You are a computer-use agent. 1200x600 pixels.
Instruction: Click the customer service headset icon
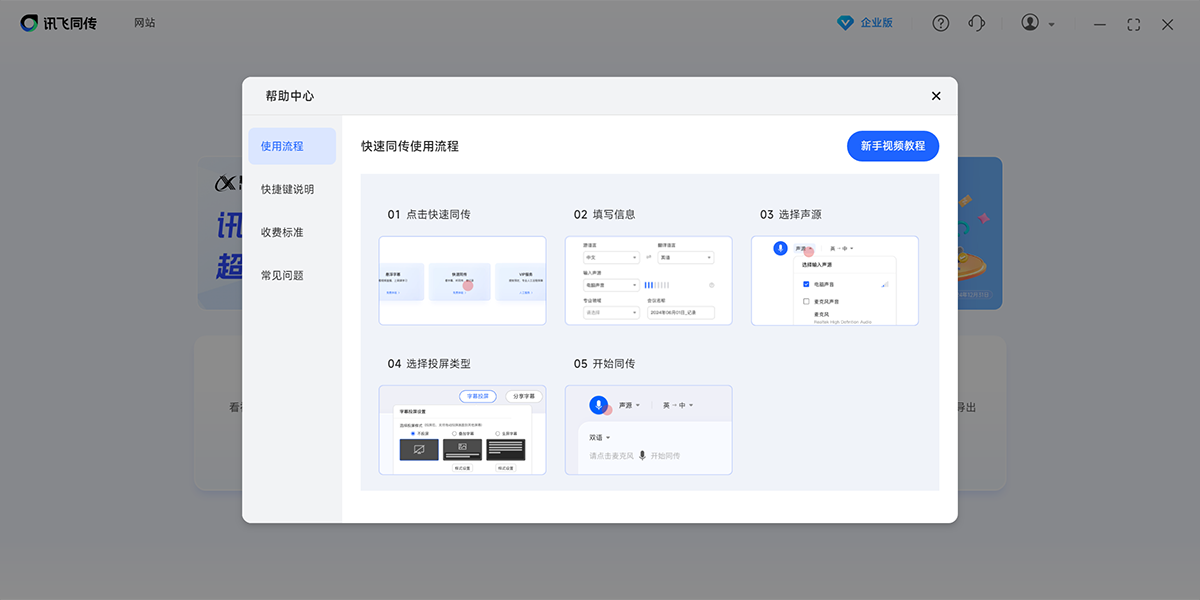click(x=977, y=24)
